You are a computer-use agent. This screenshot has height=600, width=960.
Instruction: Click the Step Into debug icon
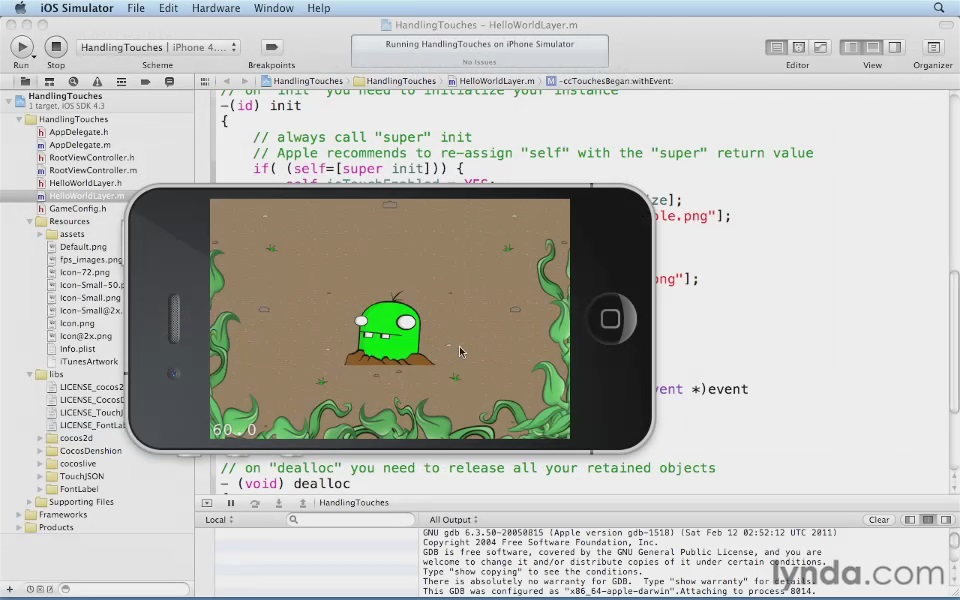click(x=279, y=503)
